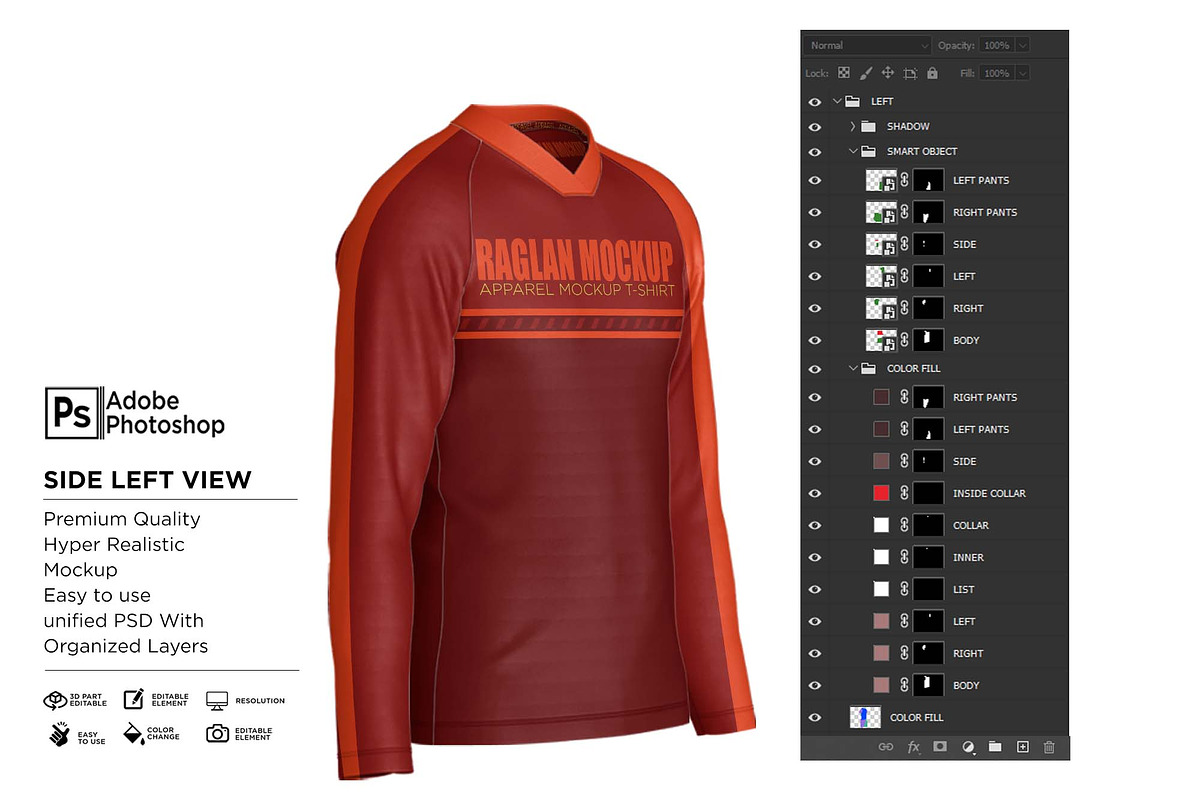
Task: Expand the SHADOW group chevron
Action: pos(852,126)
